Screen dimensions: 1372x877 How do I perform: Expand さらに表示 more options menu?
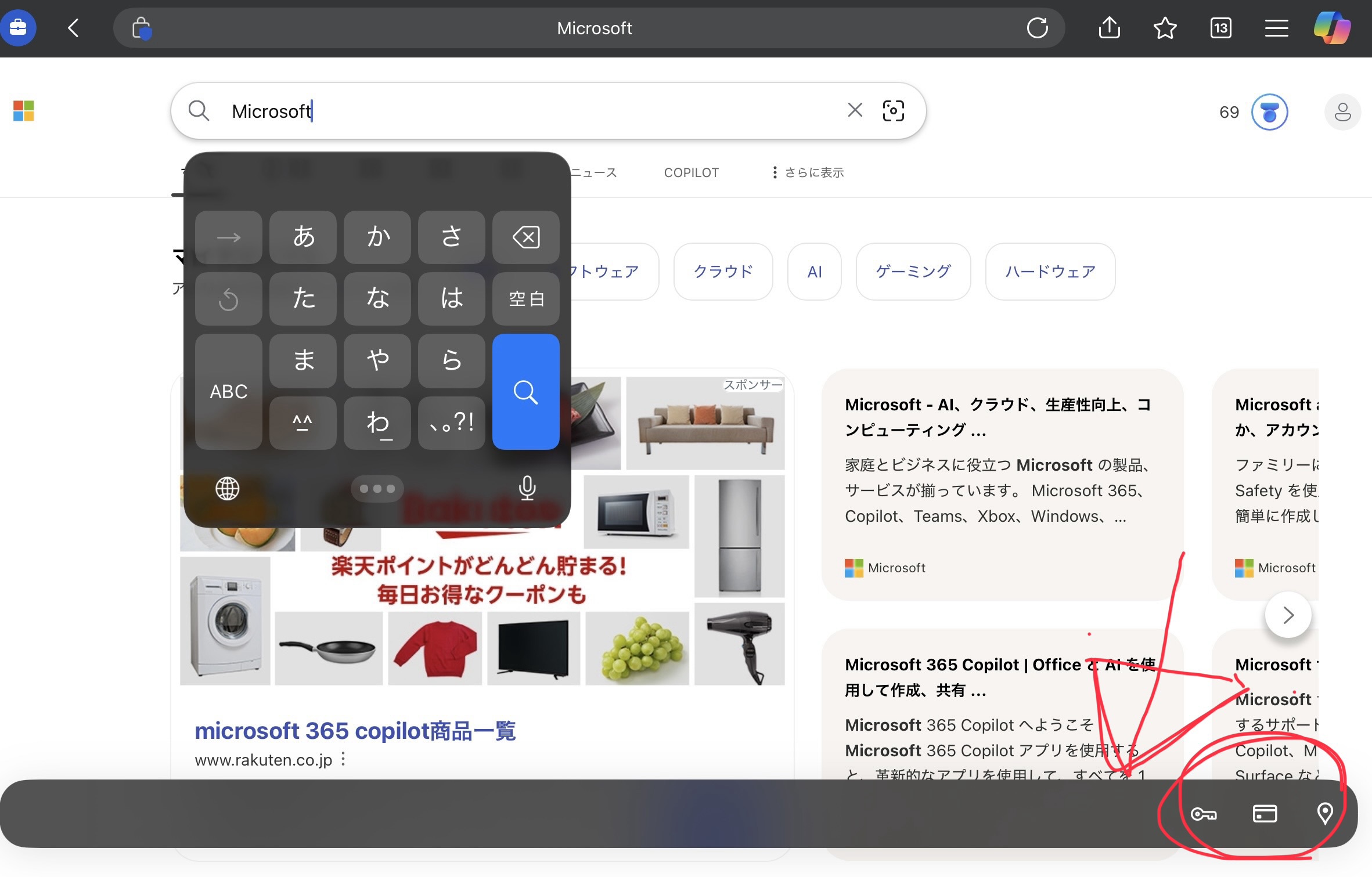808,172
